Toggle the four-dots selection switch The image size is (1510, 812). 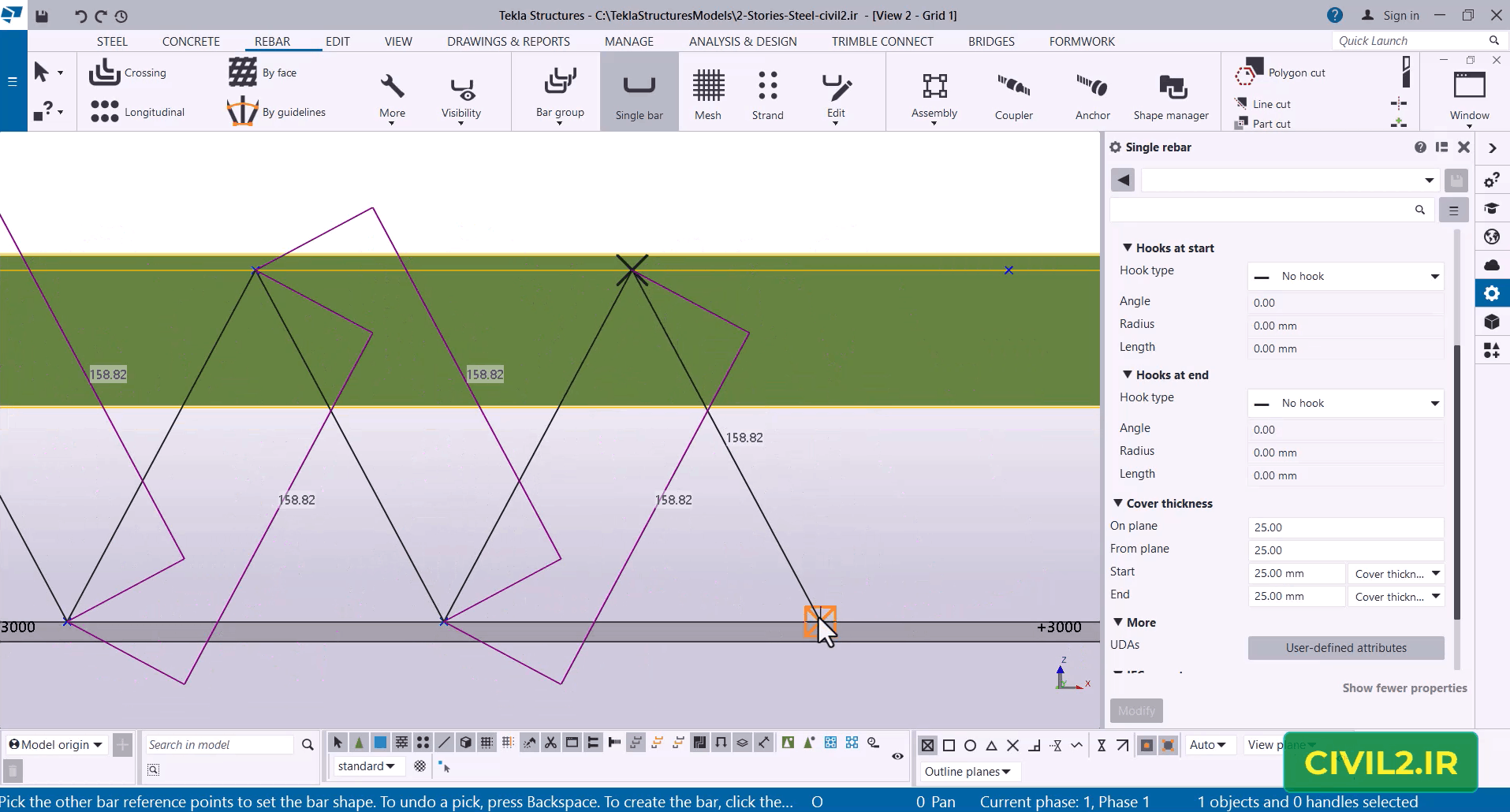(423, 743)
